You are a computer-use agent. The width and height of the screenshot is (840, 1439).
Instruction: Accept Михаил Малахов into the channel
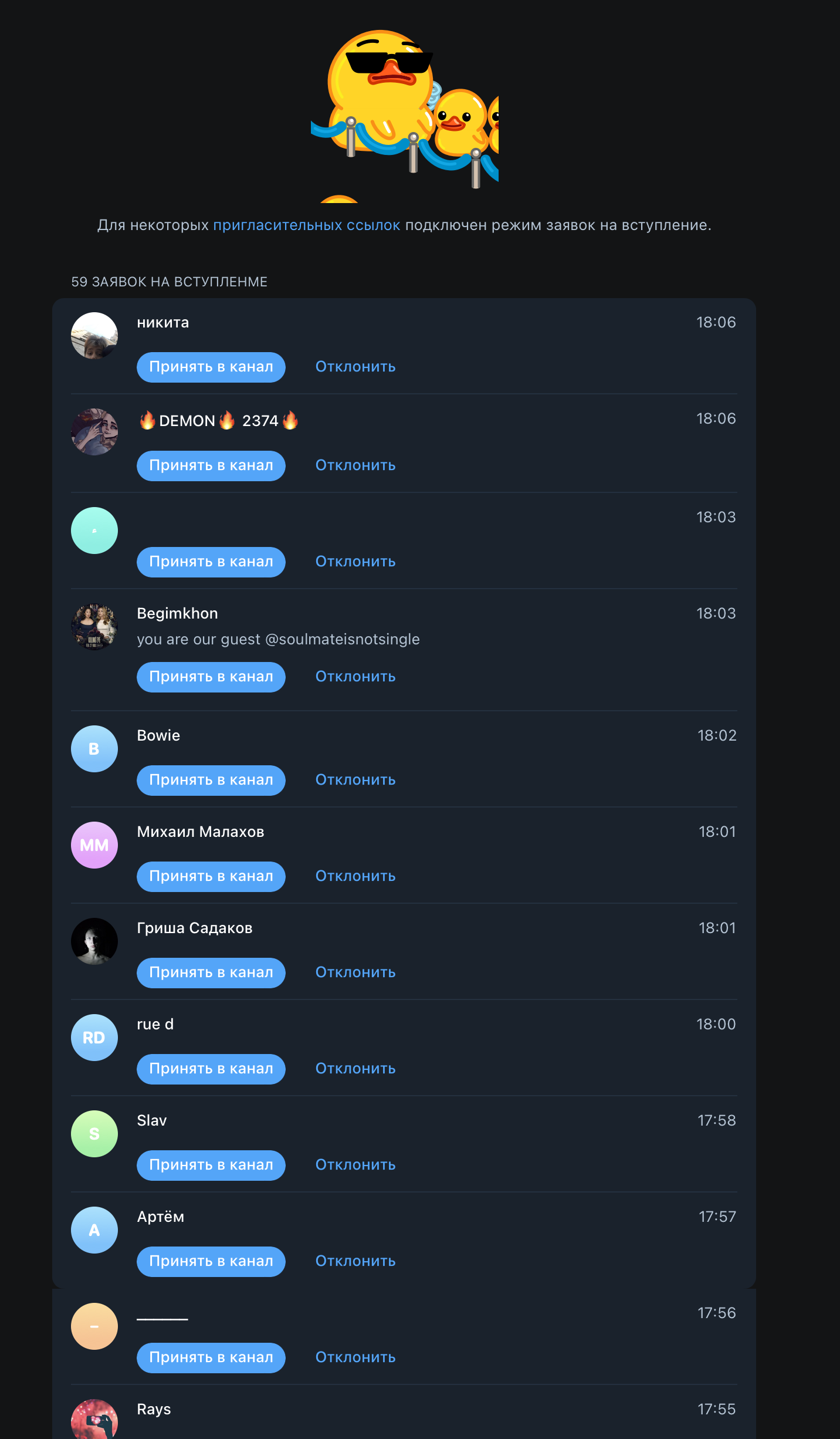(x=211, y=877)
